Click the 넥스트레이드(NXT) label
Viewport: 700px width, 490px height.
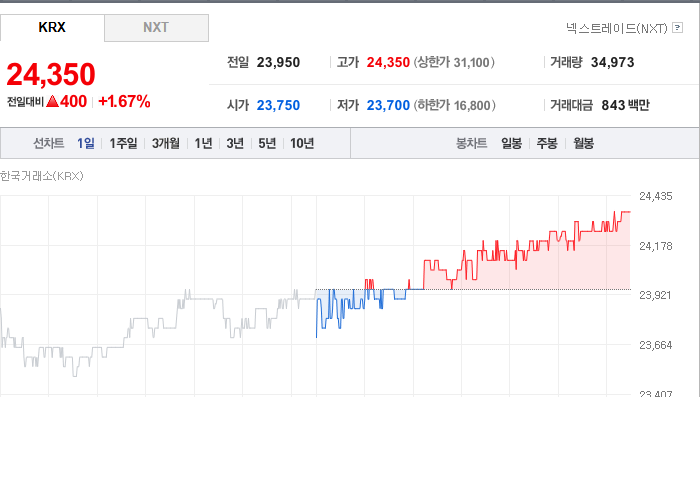click(x=617, y=29)
